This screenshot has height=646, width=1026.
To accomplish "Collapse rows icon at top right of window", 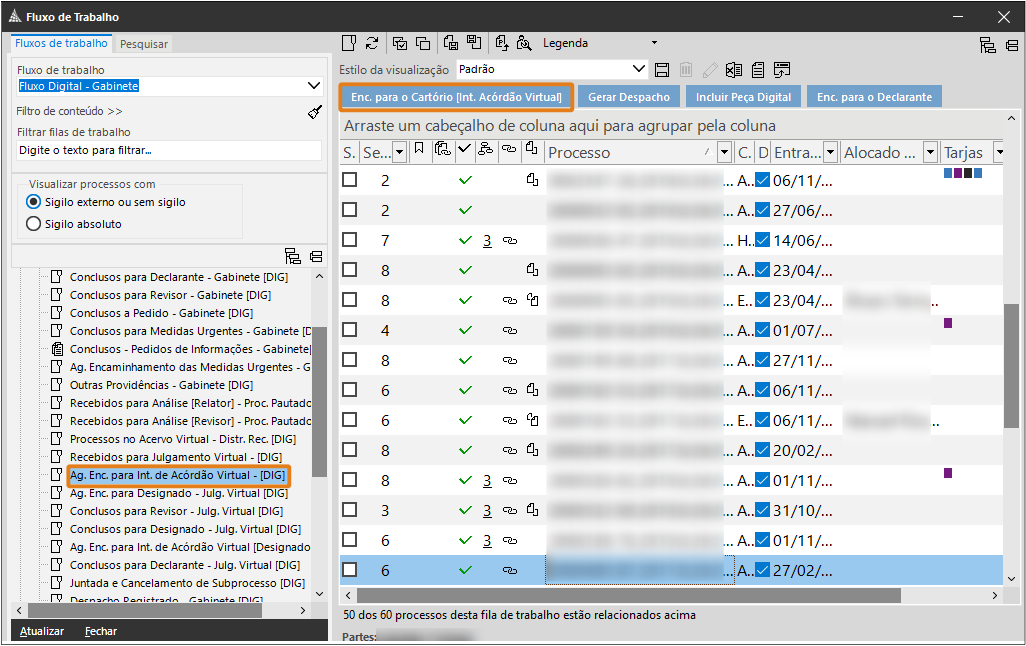I will [1012, 46].
